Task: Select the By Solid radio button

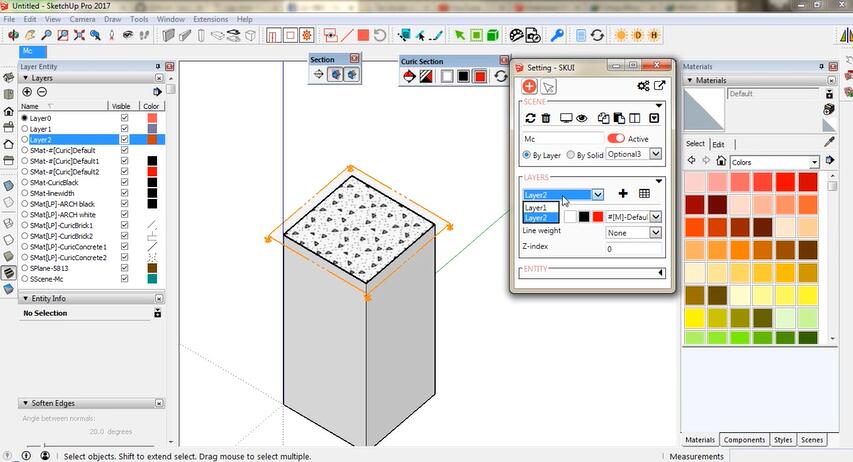Action: (570, 155)
